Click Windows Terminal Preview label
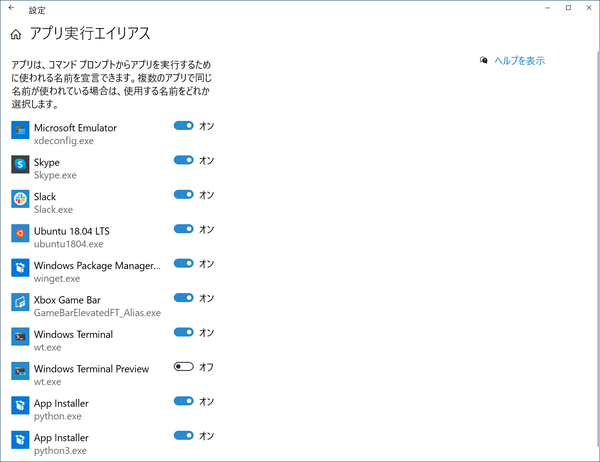The image size is (600, 462). click(91, 369)
